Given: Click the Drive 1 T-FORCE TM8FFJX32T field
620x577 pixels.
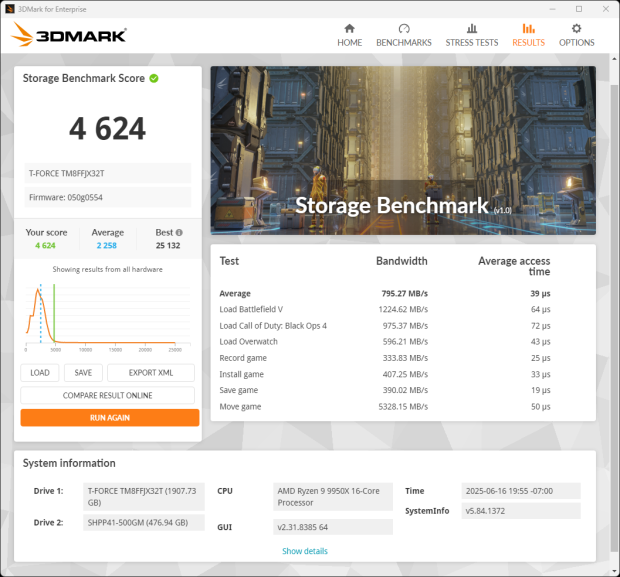Looking at the screenshot, I should [144, 497].
